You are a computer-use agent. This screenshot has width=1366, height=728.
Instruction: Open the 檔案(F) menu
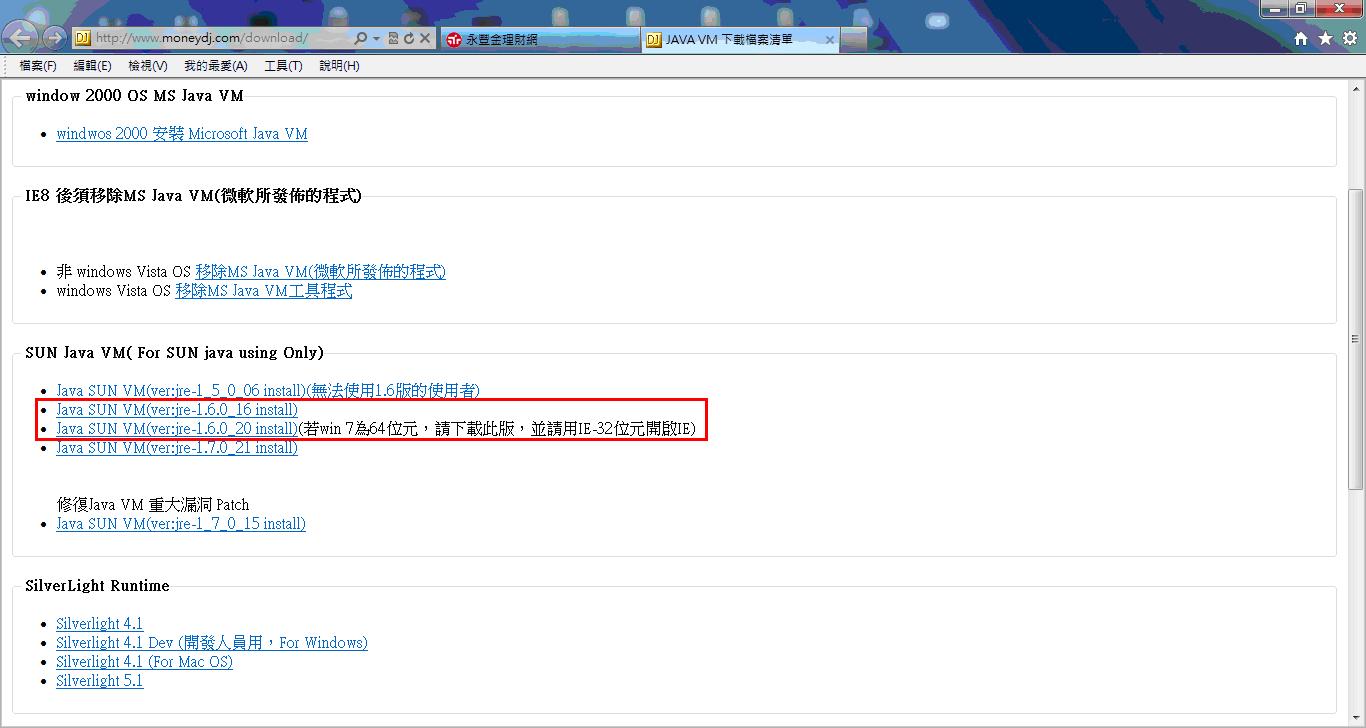pos(38,66)
